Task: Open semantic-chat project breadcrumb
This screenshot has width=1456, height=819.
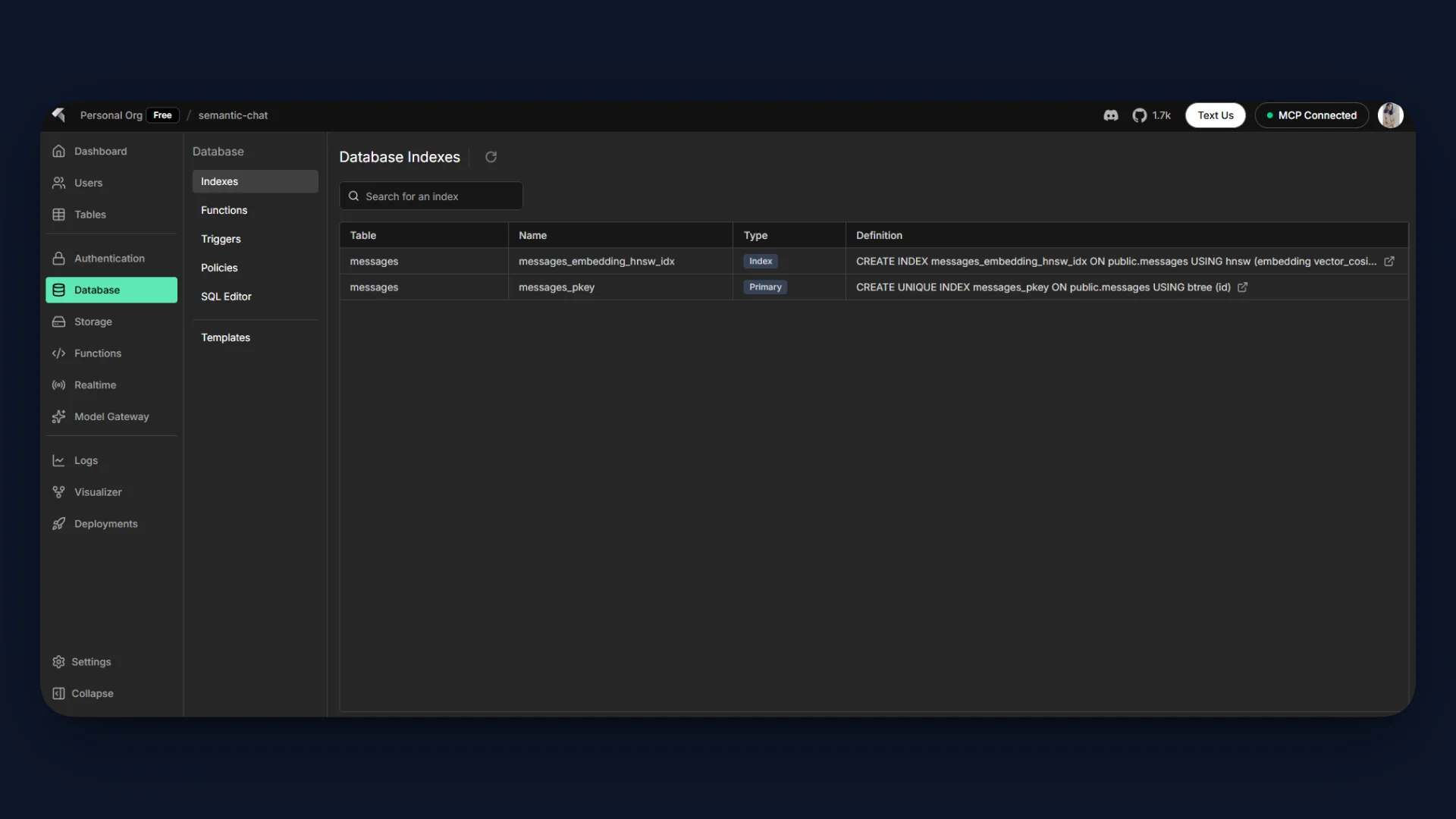Action: [x=233, y=115]
